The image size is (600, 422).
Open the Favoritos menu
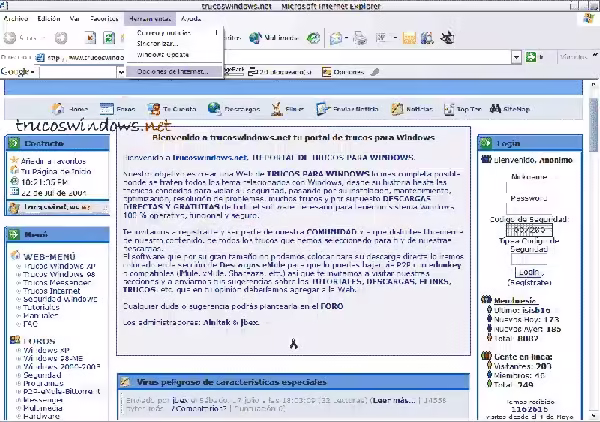[104, 18]
